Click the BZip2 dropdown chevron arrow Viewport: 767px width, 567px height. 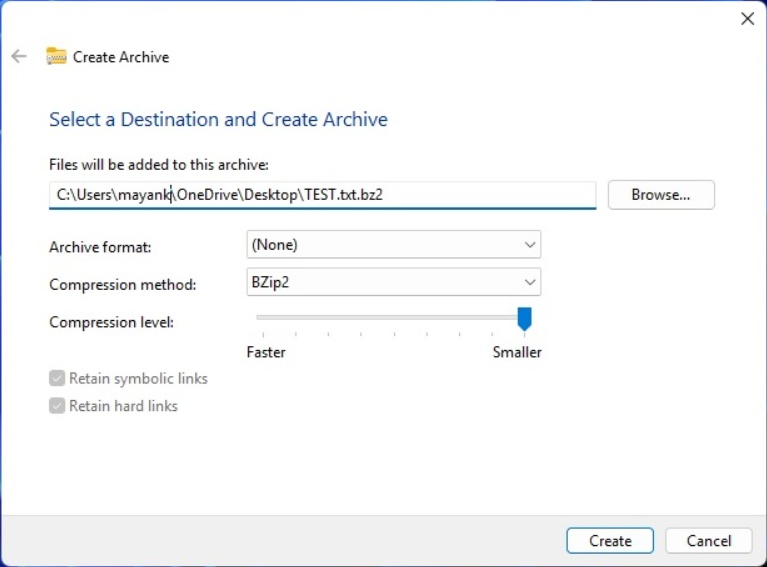point(530,282)
